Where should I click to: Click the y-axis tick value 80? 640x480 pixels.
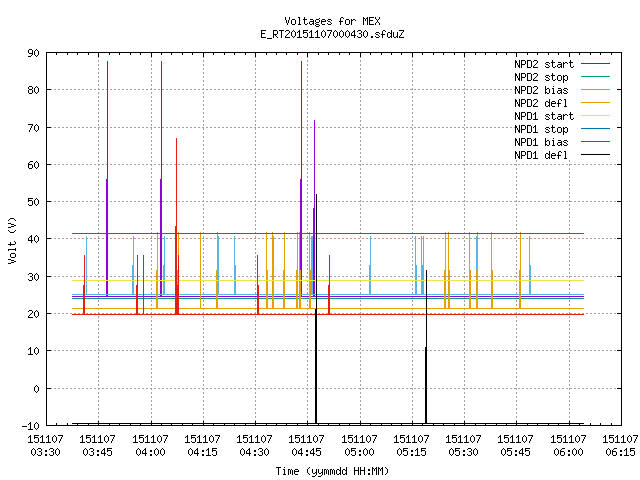pyautogui.click(x=33, y=90)
